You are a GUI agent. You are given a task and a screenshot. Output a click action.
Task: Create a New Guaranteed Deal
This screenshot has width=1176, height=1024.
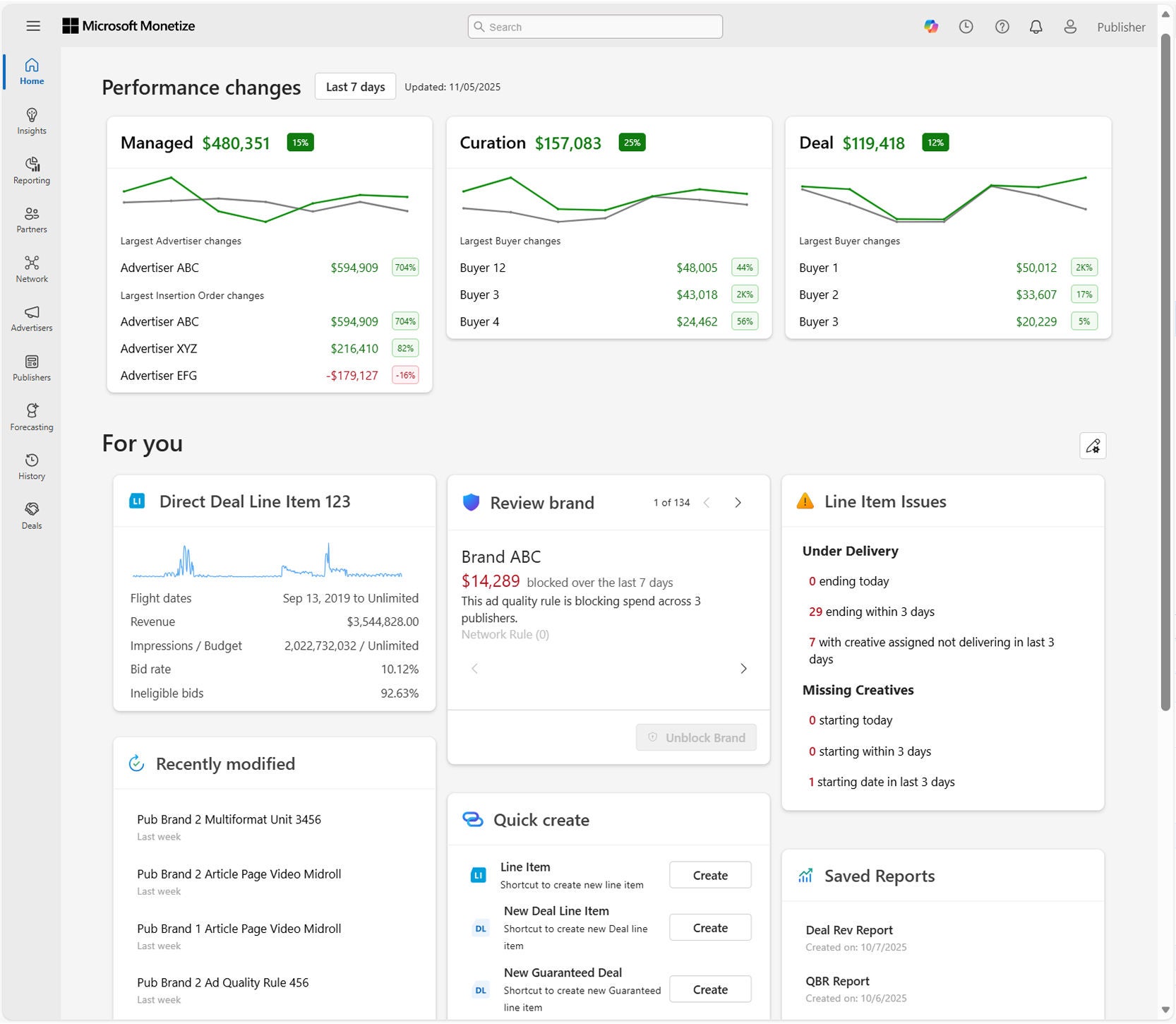click(x=709, y=989)
